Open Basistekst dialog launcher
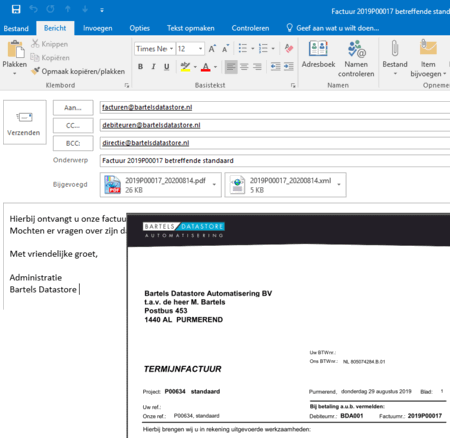Viewport: 450px width, 438px height. tap(293, 85)
